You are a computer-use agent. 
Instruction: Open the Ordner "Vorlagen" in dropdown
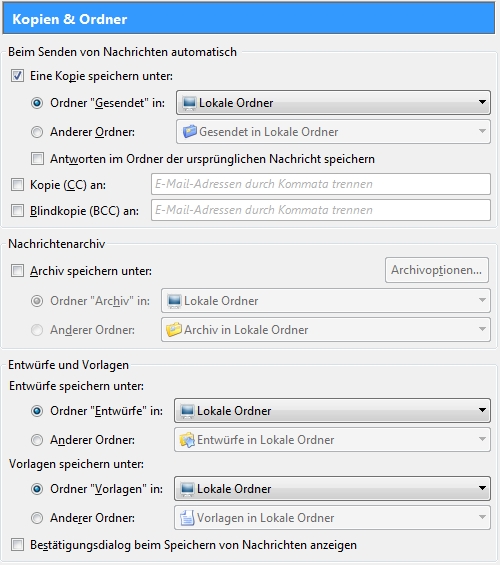click(x=332, y=489)
